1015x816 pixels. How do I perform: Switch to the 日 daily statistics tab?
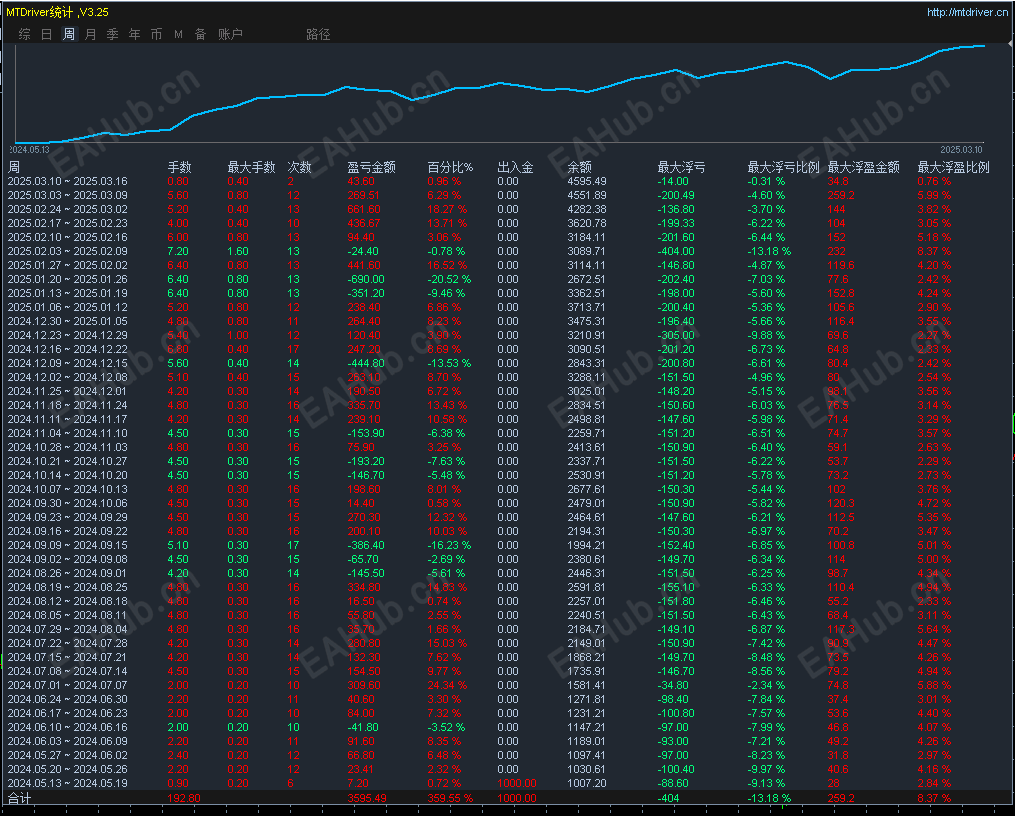[x=46, y=34]
